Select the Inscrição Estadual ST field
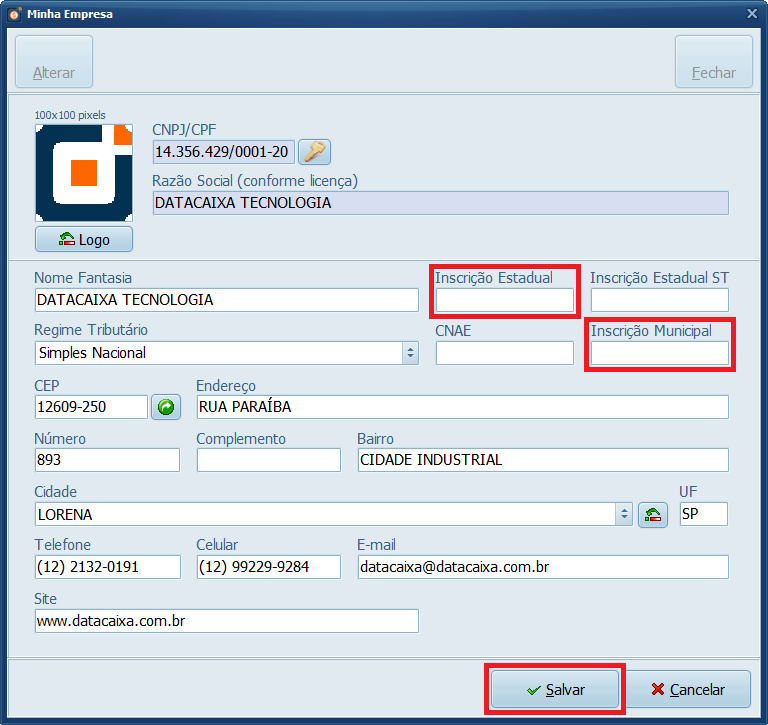This screenshot has height=725, width=768. 659,300
